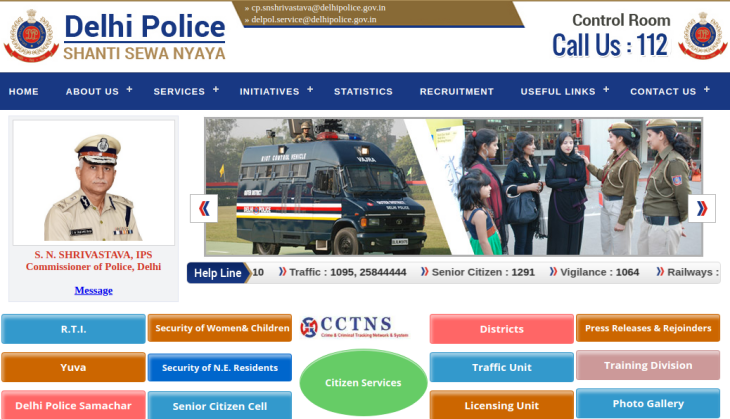Open the Useful Links menu
The width and height of the screenshot is (730, 419).
pos(558,92)
